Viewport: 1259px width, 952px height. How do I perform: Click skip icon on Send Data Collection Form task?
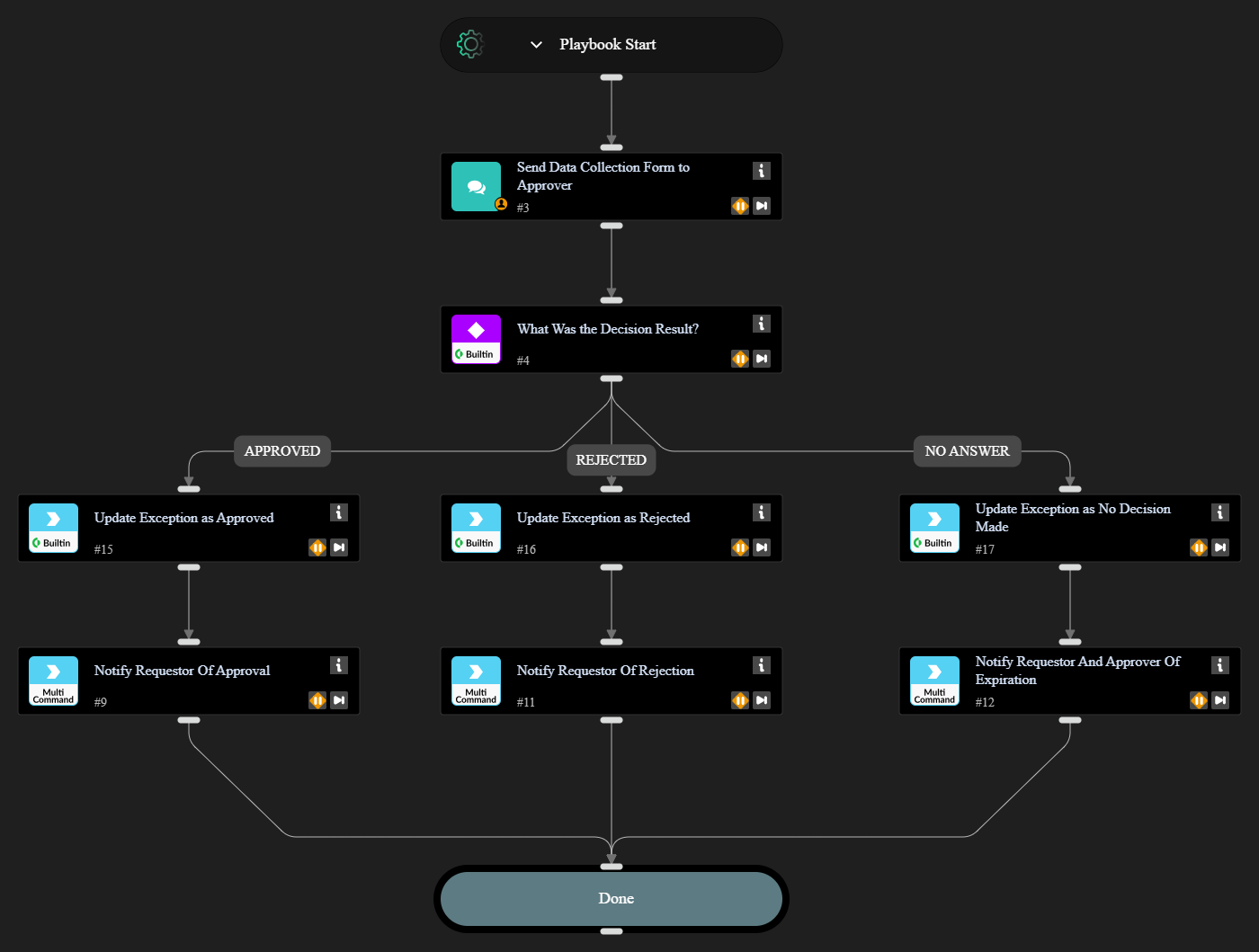[762, 206]
